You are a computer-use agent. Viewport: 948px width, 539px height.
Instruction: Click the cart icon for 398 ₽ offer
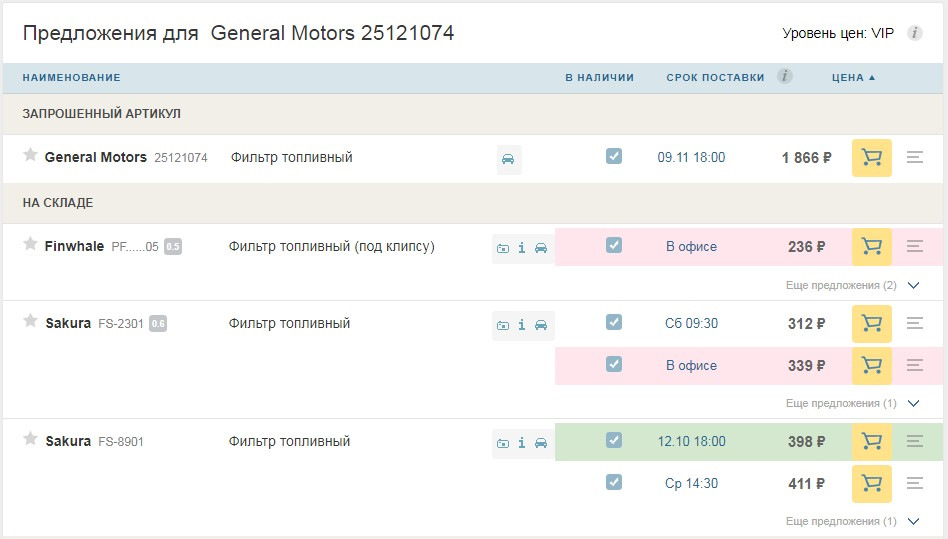click(871, 441)
